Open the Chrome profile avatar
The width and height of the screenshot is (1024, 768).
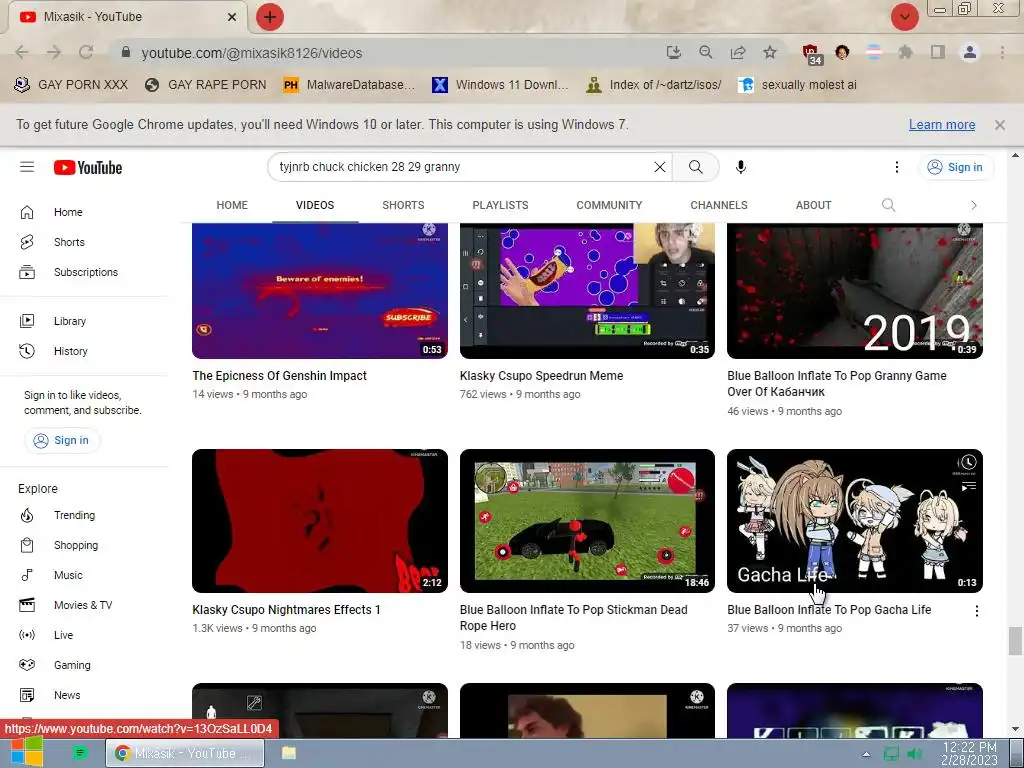coord(970,52)
